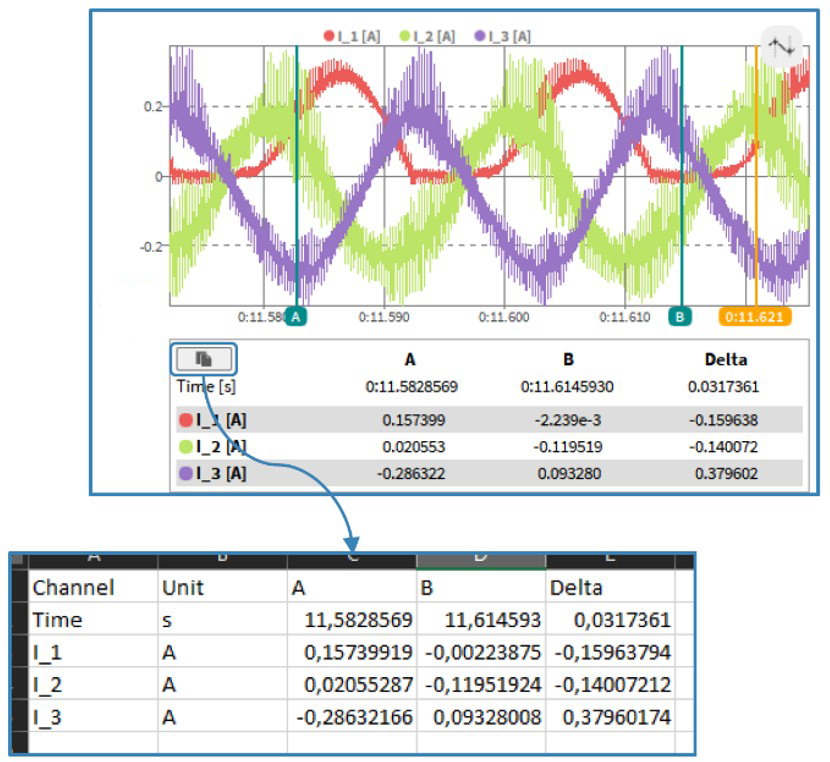Select the spreadsheet cell -0,11951924
This screenshot has width=830, height=762.
pos(479,685)
